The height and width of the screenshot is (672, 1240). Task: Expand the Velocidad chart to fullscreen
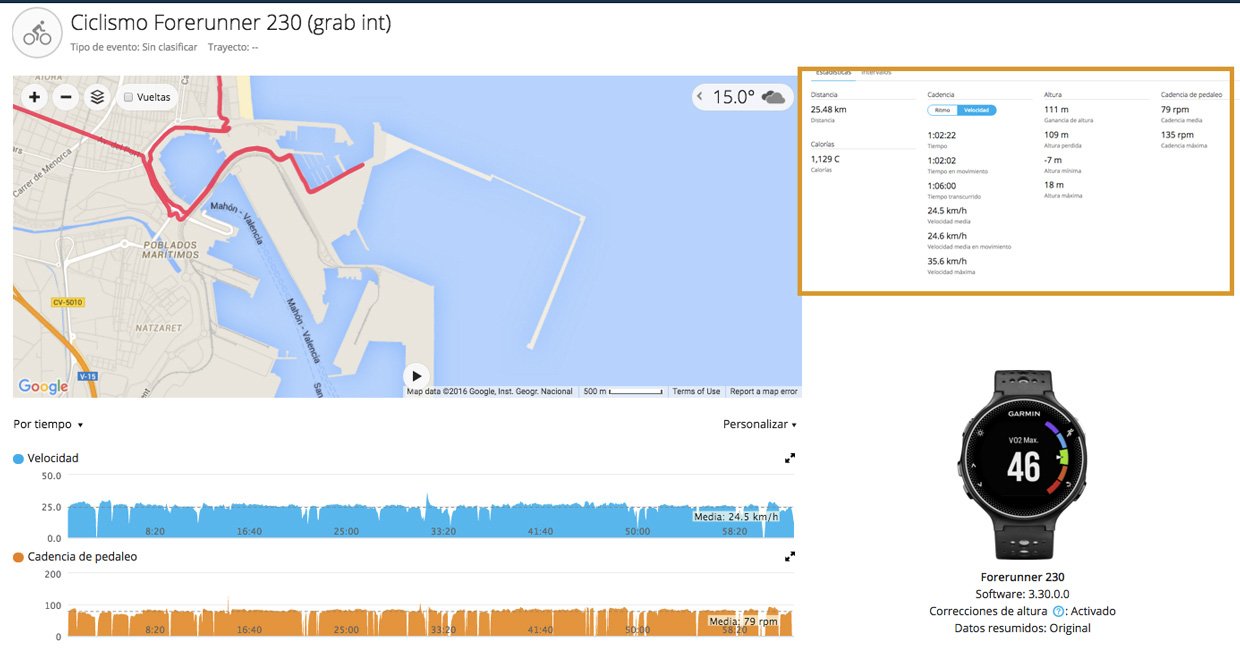click(x=790, y=458)
